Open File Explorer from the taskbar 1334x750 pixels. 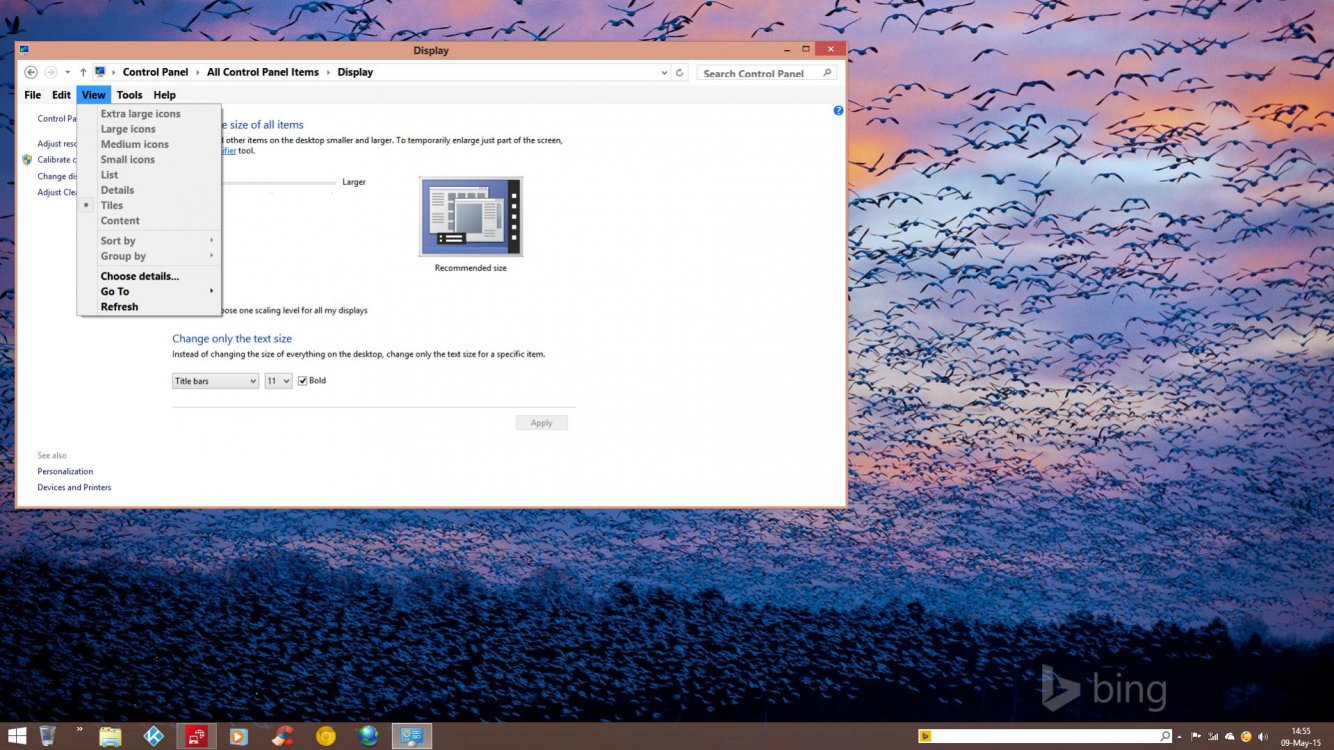click(x=110, y=737)
